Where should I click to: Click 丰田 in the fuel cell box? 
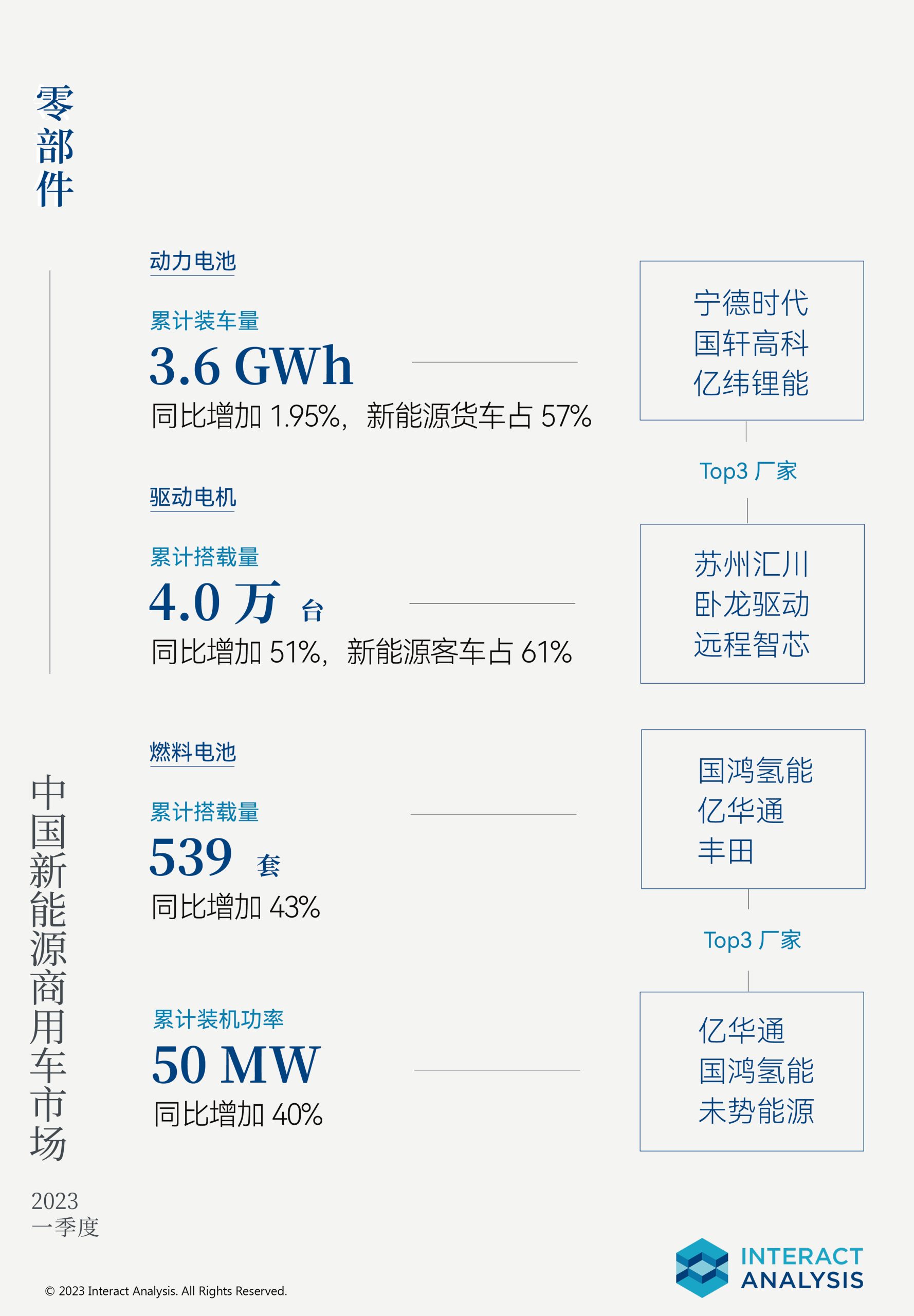[x=725, y=851]
